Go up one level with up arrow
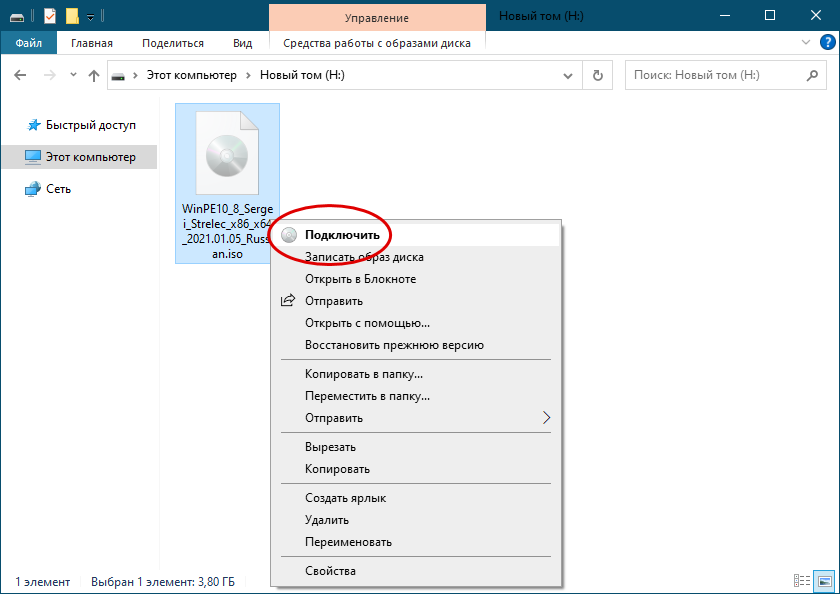This screenshot has width=840, height=594. pyautogui.click(x=94, y=76)
